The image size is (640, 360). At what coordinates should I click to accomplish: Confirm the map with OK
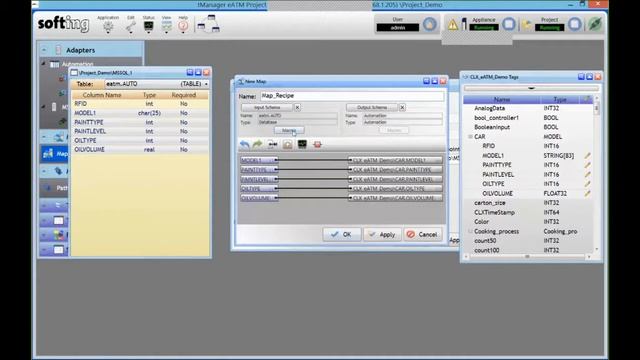(x=342, y=234)
